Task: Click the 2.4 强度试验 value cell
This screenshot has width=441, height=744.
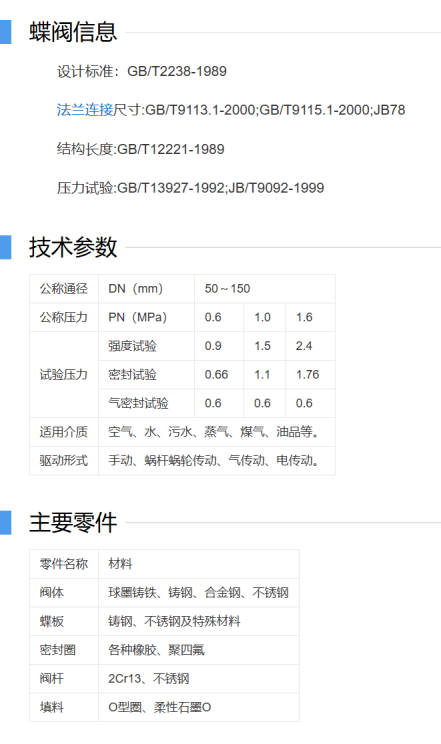Action: pyautogui.click(x=310, y=346)
